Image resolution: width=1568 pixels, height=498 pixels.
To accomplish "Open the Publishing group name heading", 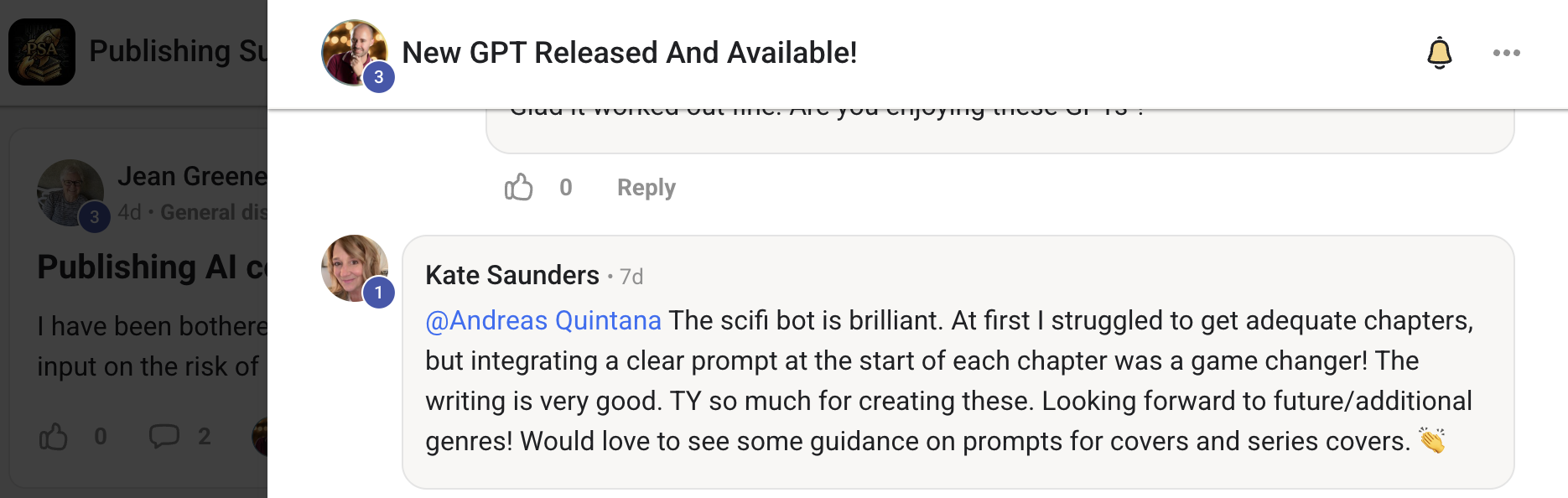I will 178,51.
